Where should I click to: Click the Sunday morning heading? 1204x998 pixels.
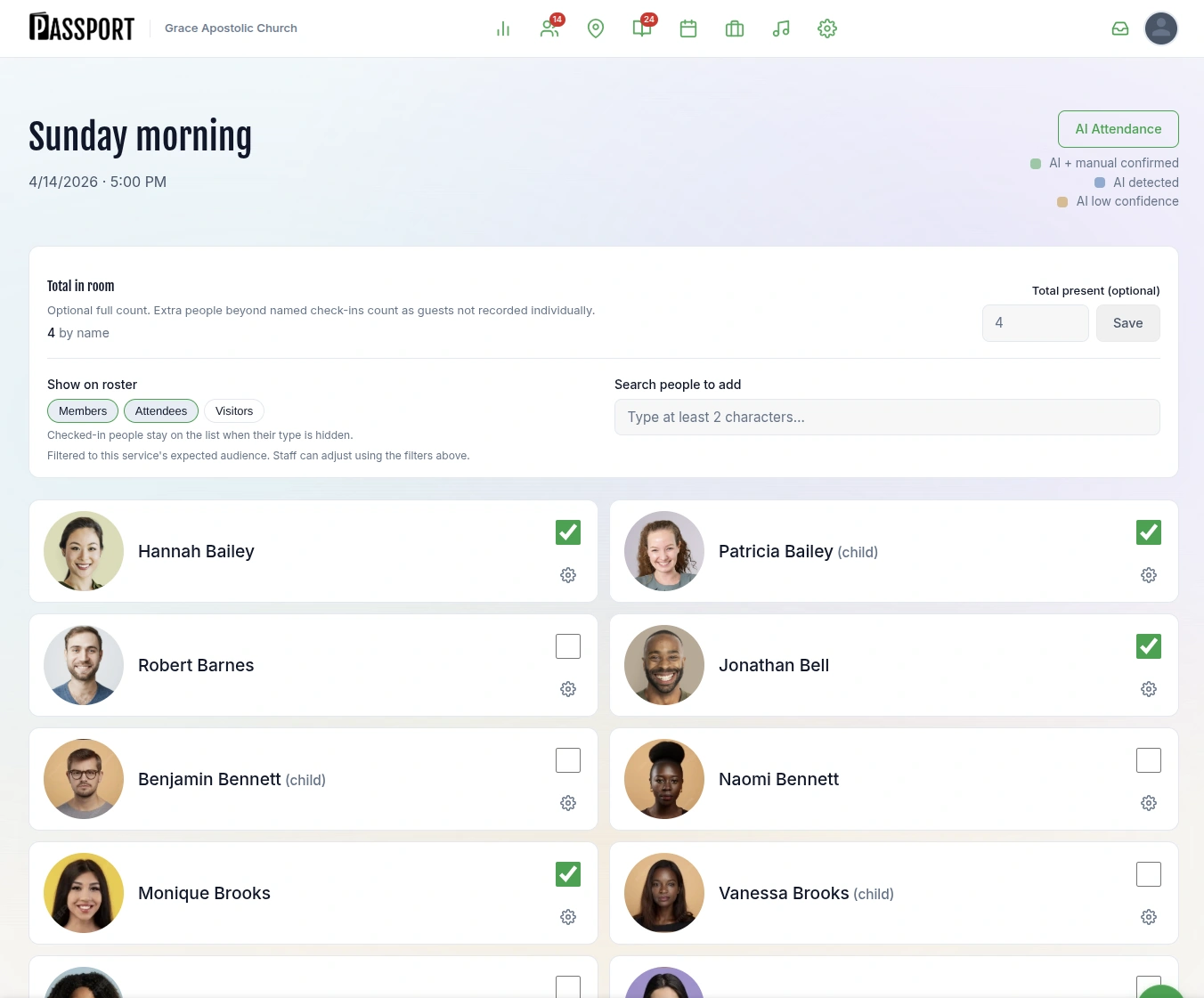click(x=140, y=137)
